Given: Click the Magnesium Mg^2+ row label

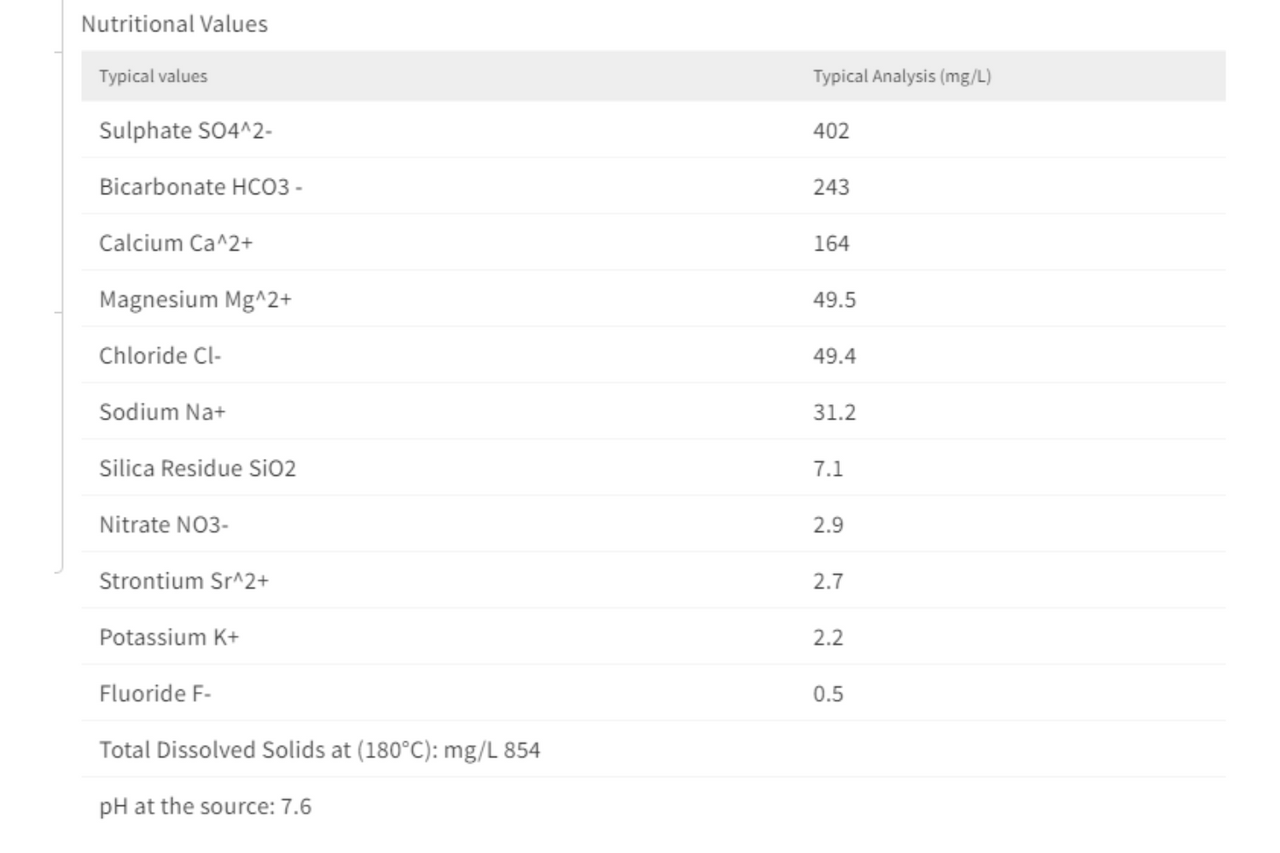Looking at the screenshot, I should pos(195,299).
